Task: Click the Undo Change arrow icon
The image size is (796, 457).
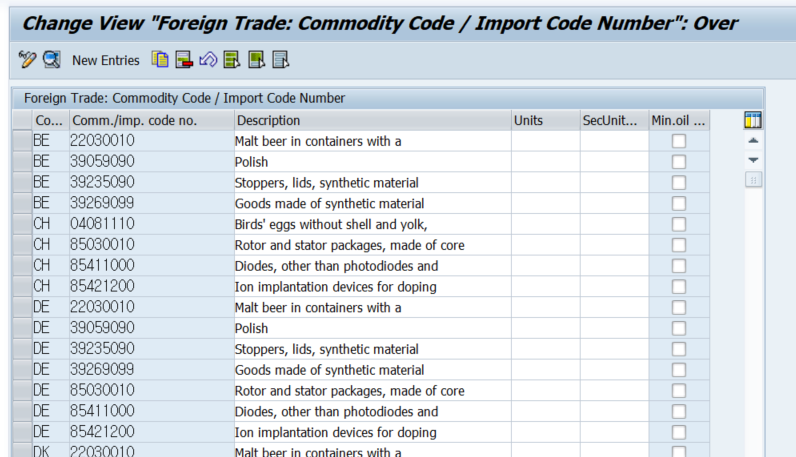Action: pos(208,60)
